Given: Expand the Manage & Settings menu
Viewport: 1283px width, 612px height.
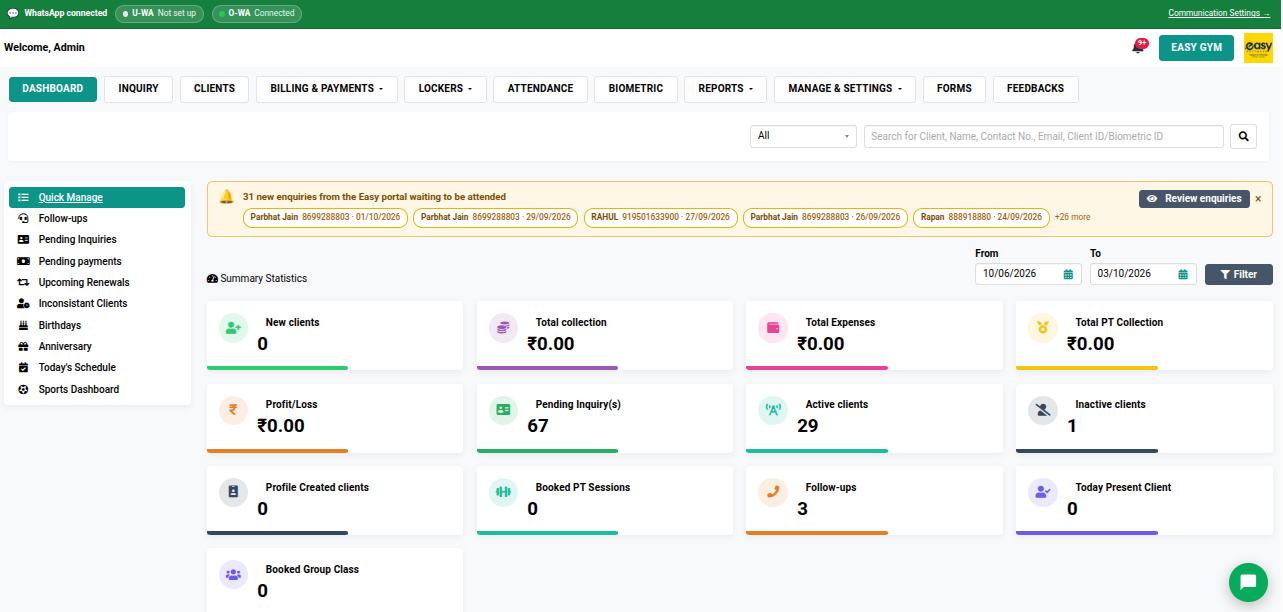Looking at the screenshot, I should coord(845,89).
